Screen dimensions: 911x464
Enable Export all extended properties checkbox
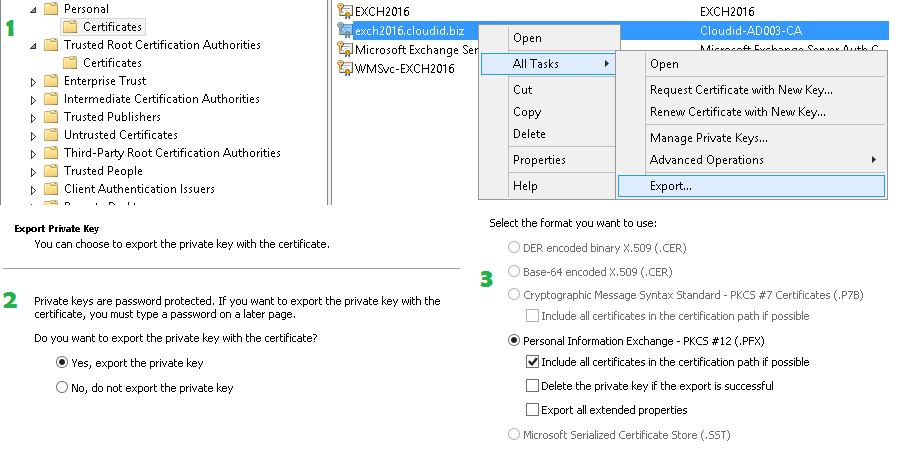[532, 410]
